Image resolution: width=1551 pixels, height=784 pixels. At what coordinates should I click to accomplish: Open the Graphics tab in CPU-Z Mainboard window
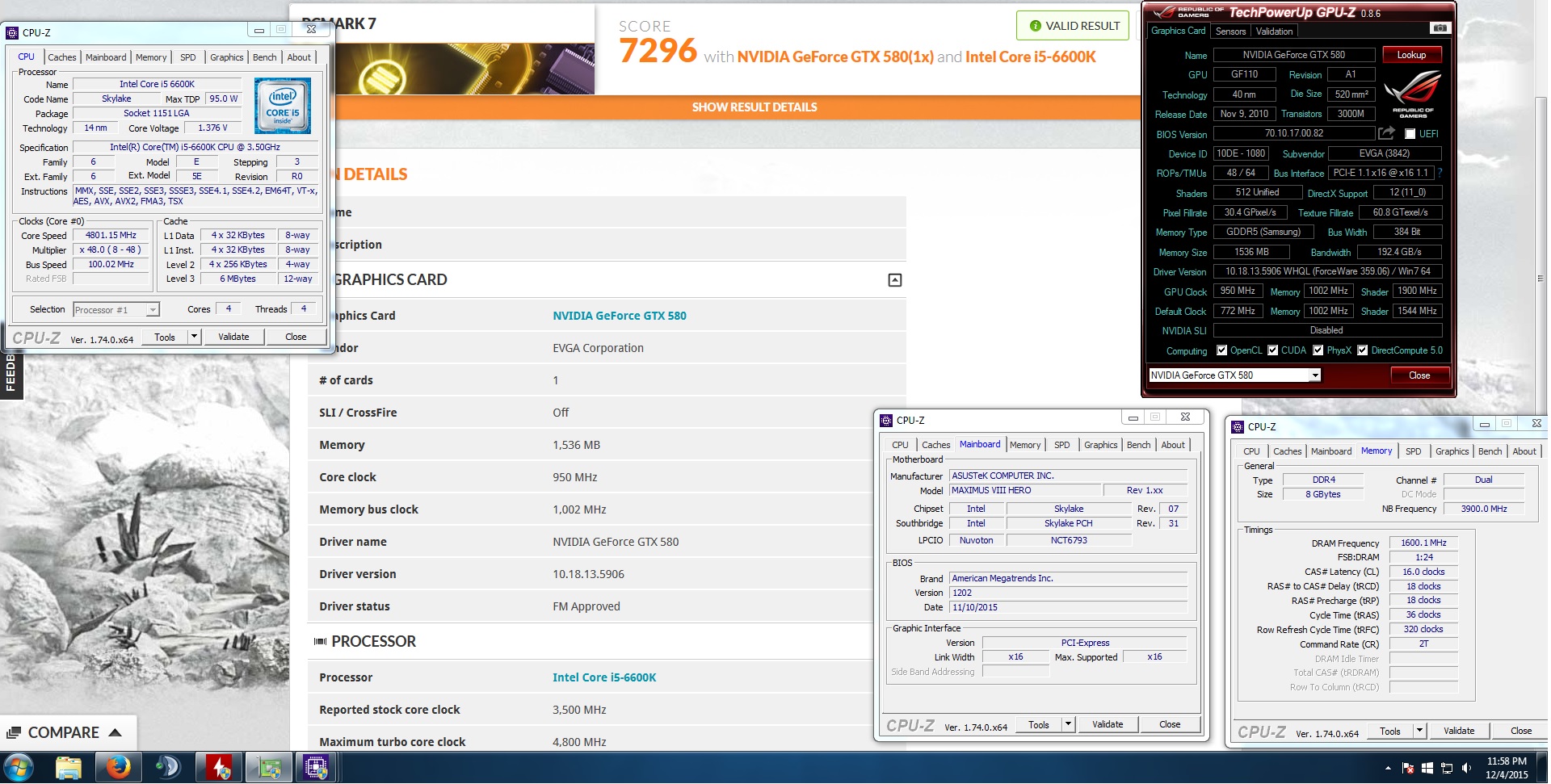pyautogui.click(x=1100, y=445)
